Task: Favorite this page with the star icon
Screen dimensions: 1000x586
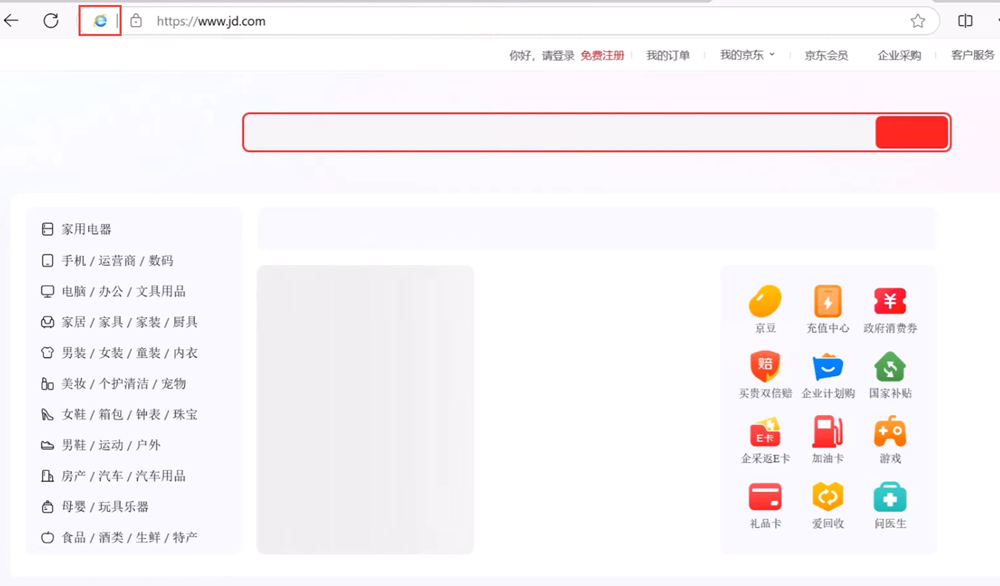Action: coord(917,21)
